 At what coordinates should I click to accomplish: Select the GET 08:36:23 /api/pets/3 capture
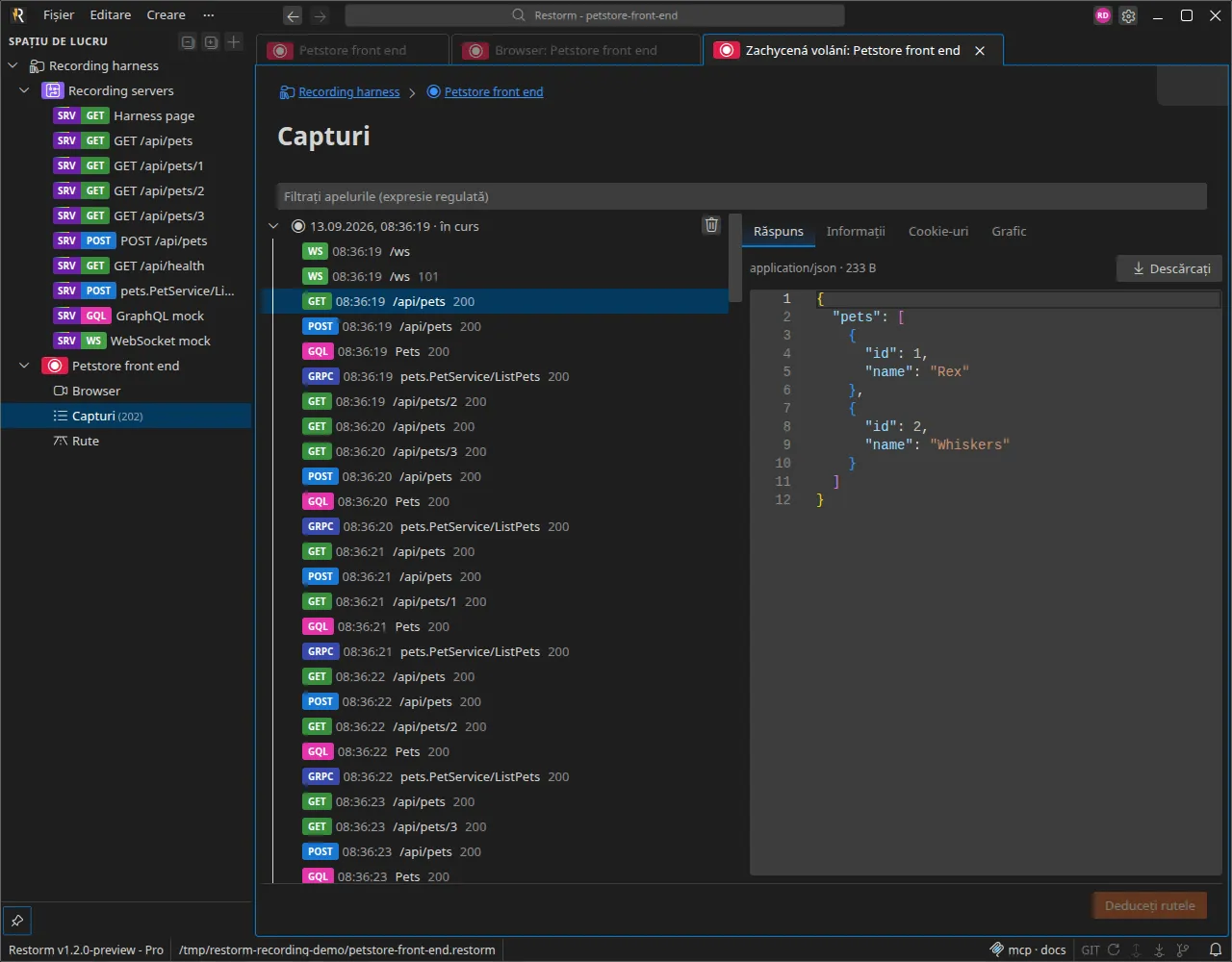496,827
